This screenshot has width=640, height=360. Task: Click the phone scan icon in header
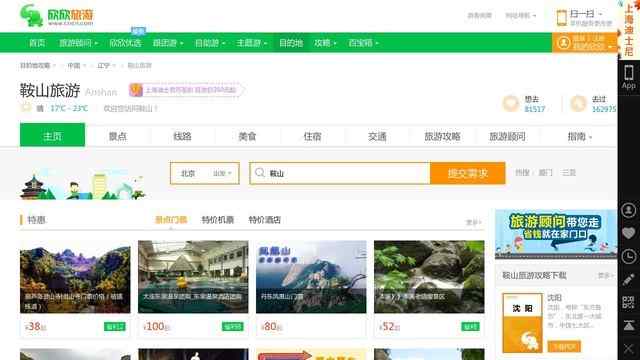(x=562, y=18)
